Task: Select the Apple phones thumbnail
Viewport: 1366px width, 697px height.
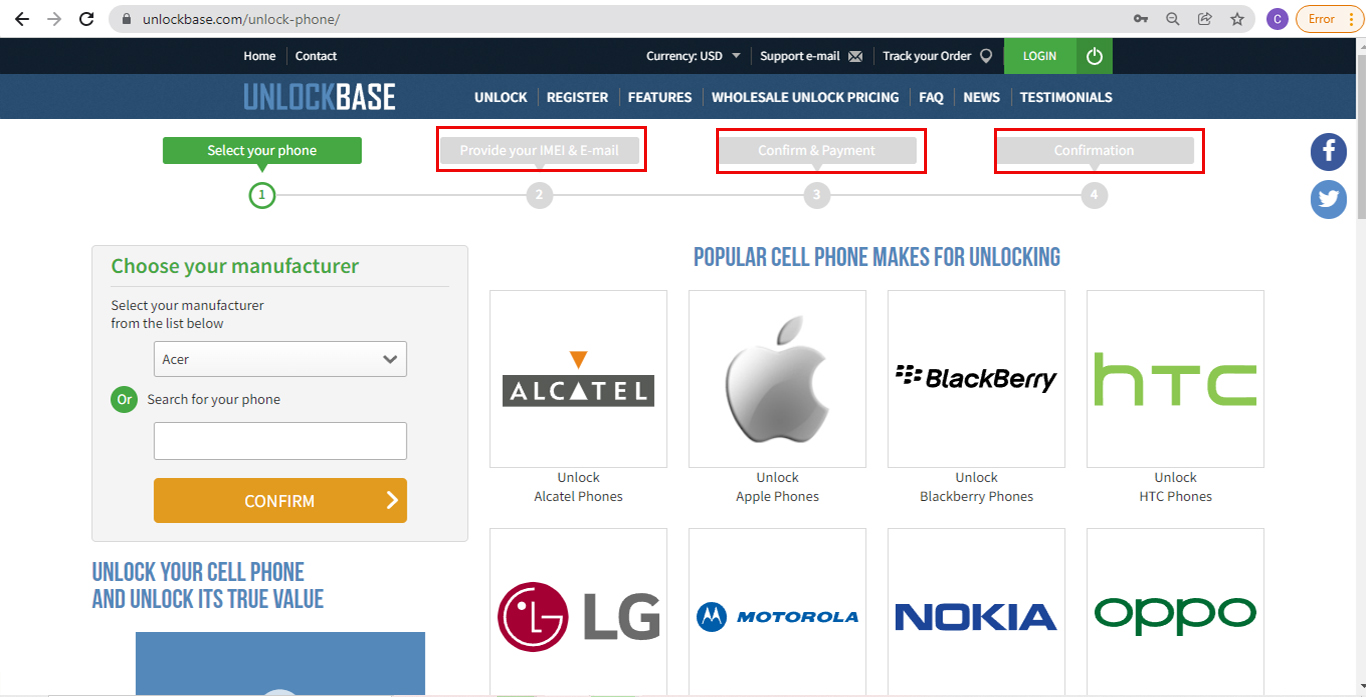Action: click(x=777, y=379)
